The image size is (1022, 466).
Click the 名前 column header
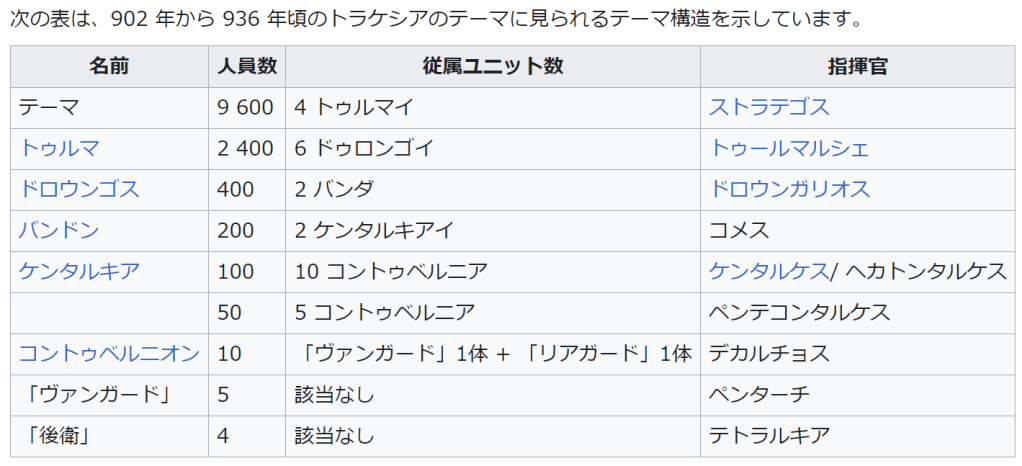(109, 66)
